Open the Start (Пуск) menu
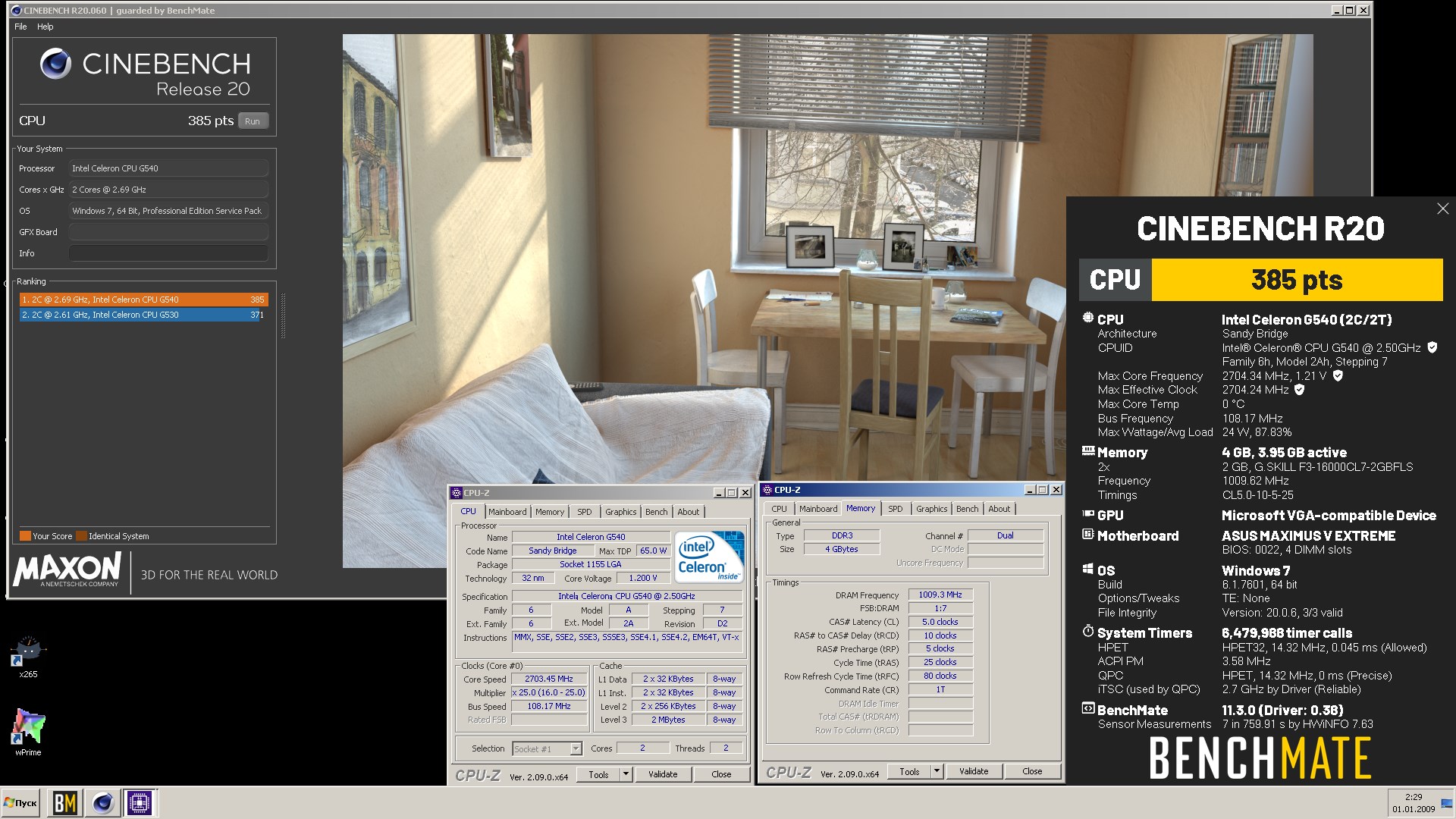The width and height of the screenshot is (1456, 819). click(x=21, y=802)
